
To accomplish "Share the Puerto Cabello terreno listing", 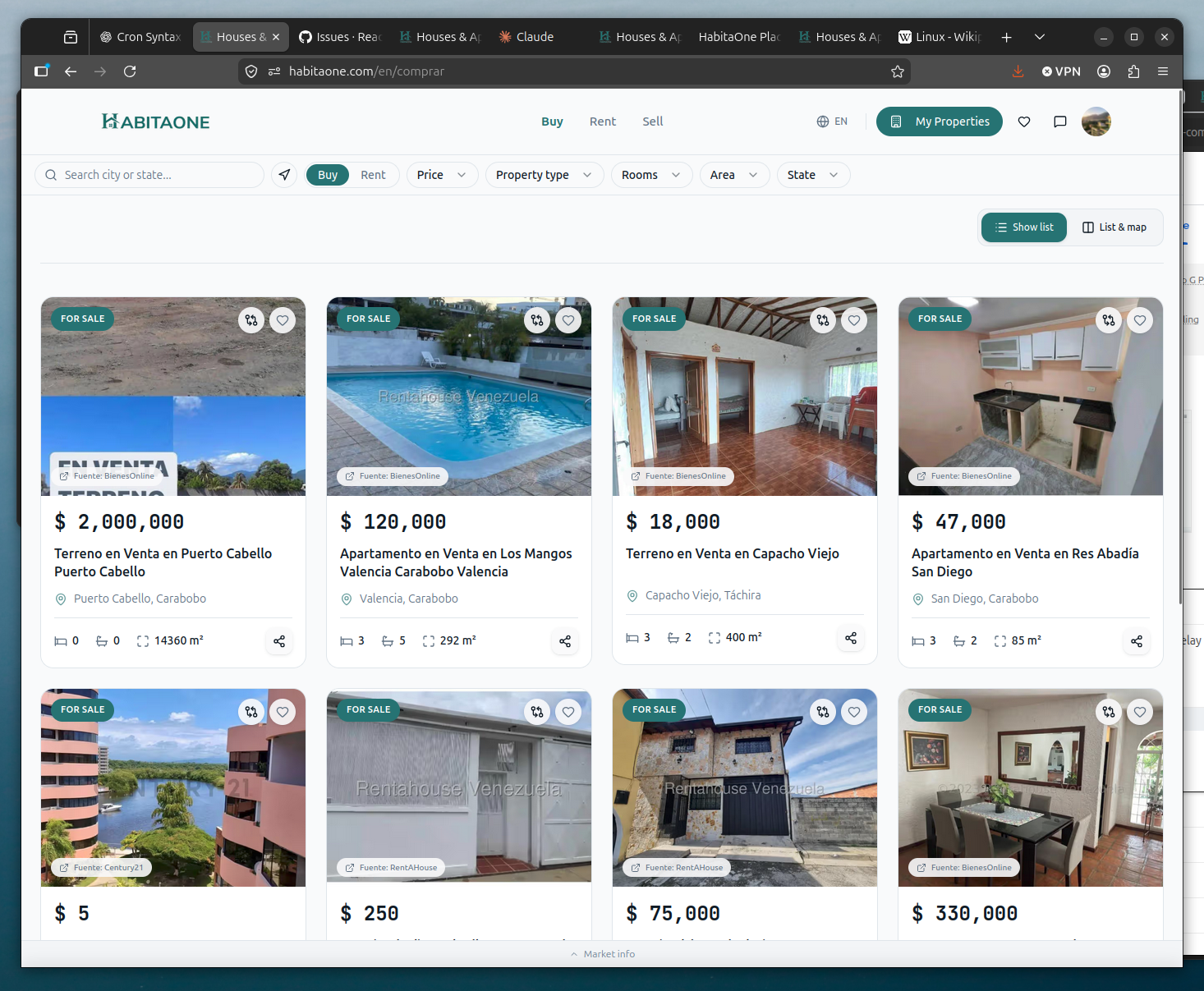I will tap(279, 641).
